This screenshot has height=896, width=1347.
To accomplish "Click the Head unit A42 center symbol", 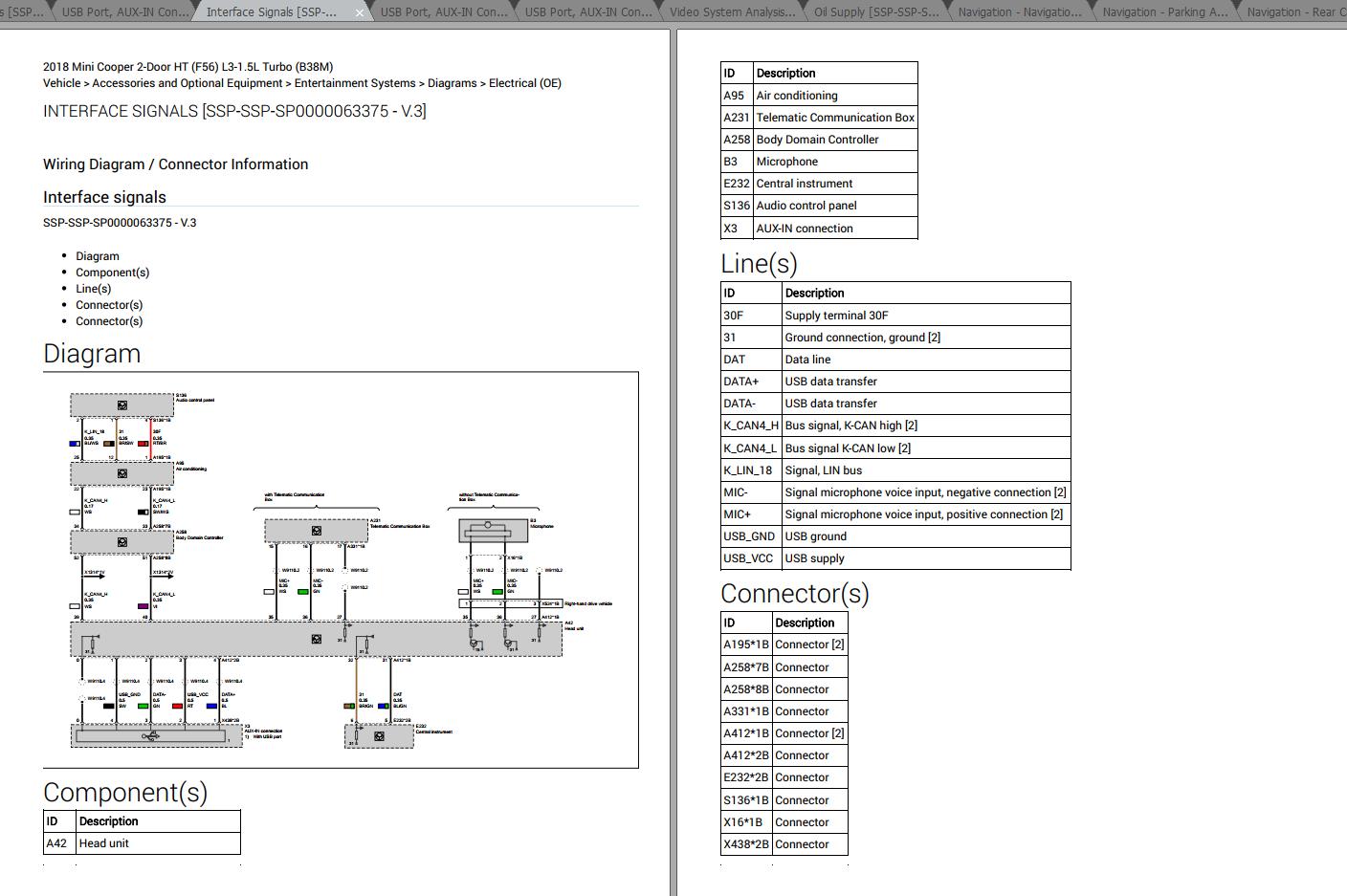I will click(x=316, y=639).
